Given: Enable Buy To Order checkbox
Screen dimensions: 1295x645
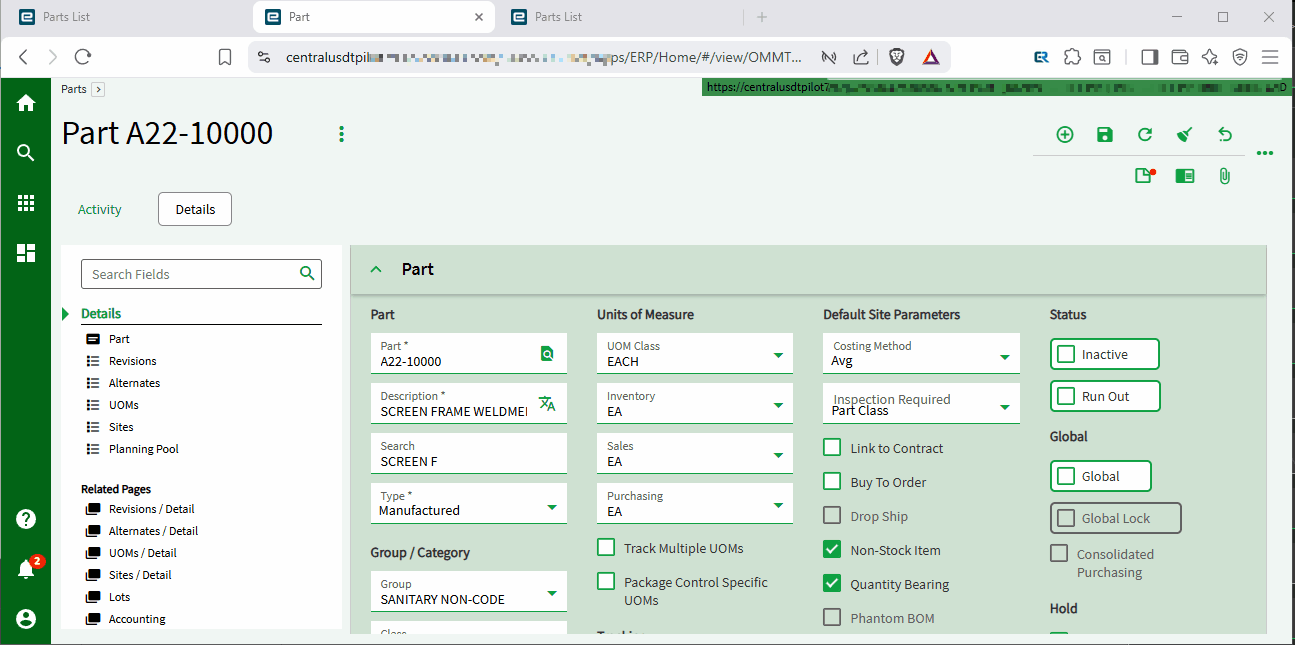Looking at the screenshot, I should tap(832, 481).
